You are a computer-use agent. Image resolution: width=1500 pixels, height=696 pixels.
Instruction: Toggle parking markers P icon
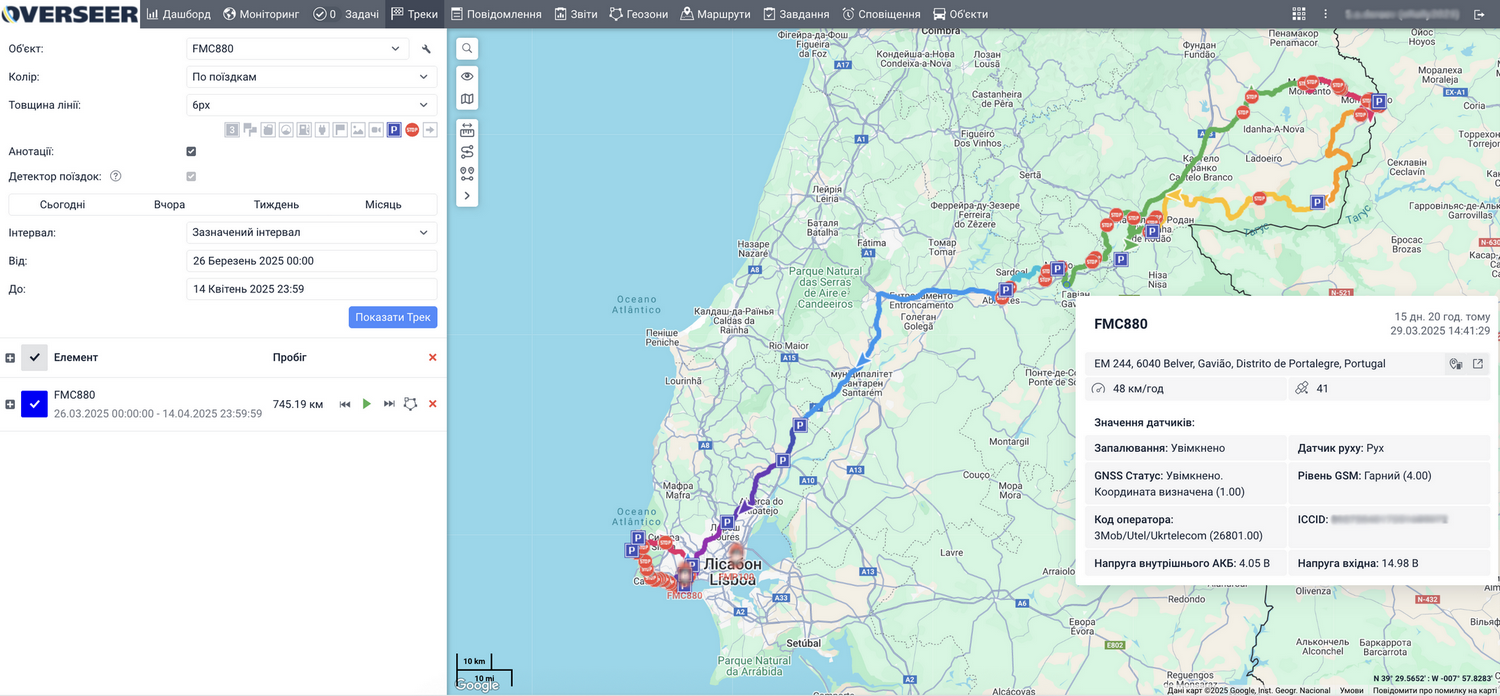click(394, 130)
